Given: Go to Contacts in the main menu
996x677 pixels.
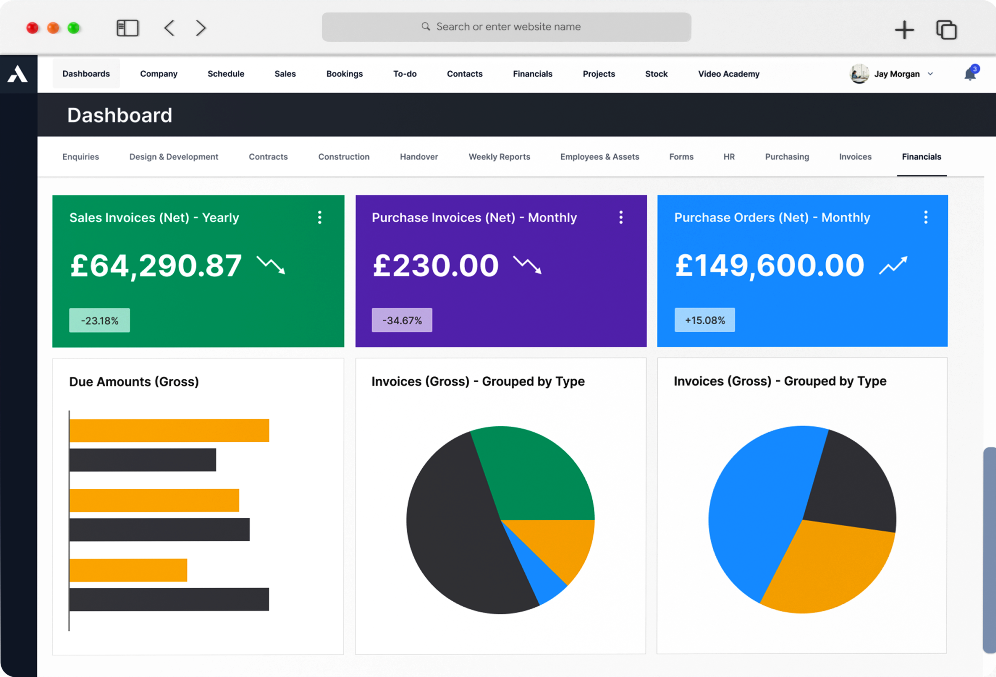Looking at the screenshot, I should [464, 73].
